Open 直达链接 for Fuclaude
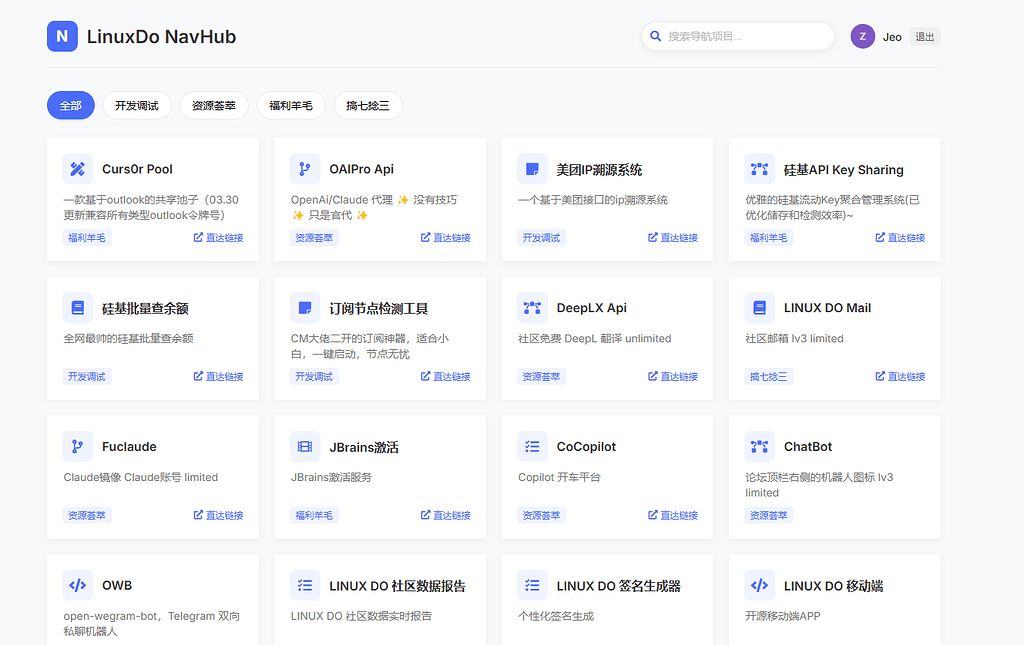Image resolution: width=1024 pixels, height=645 pixels. point(218,515)
